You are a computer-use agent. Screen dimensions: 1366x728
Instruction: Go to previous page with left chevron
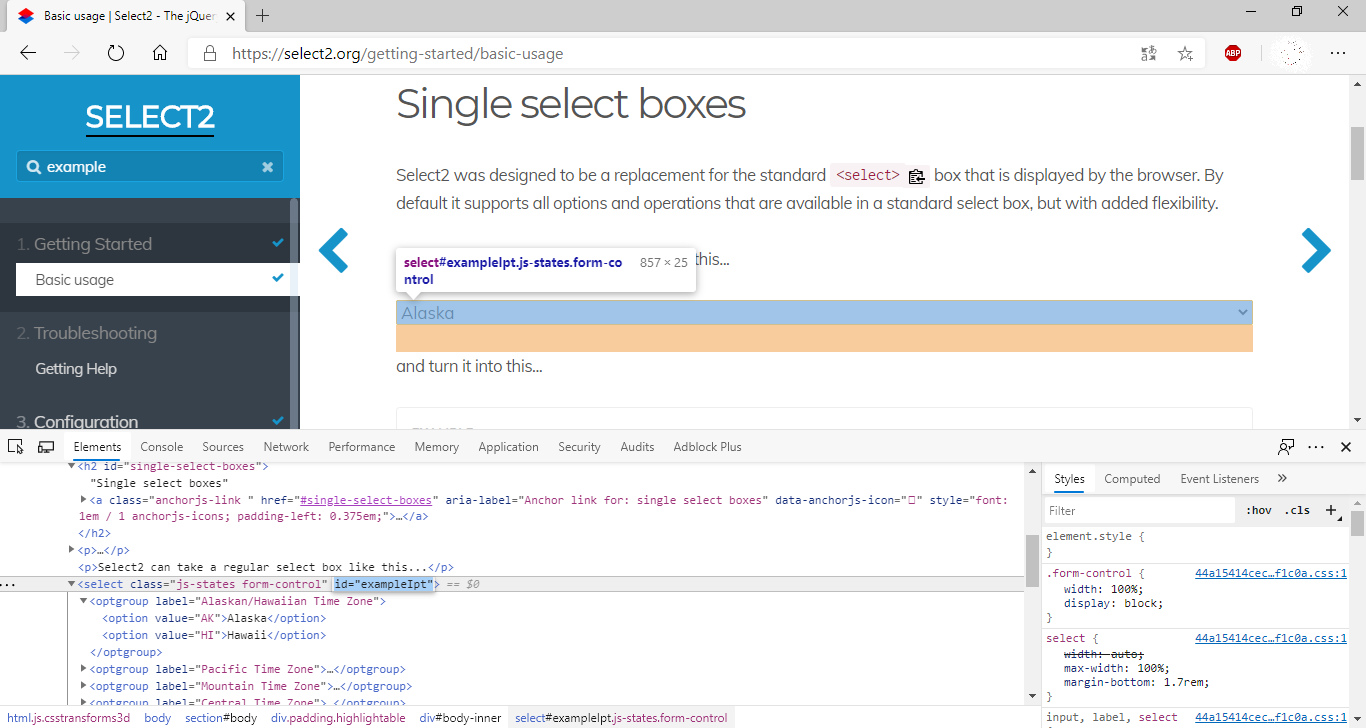(x=333, y=250)
